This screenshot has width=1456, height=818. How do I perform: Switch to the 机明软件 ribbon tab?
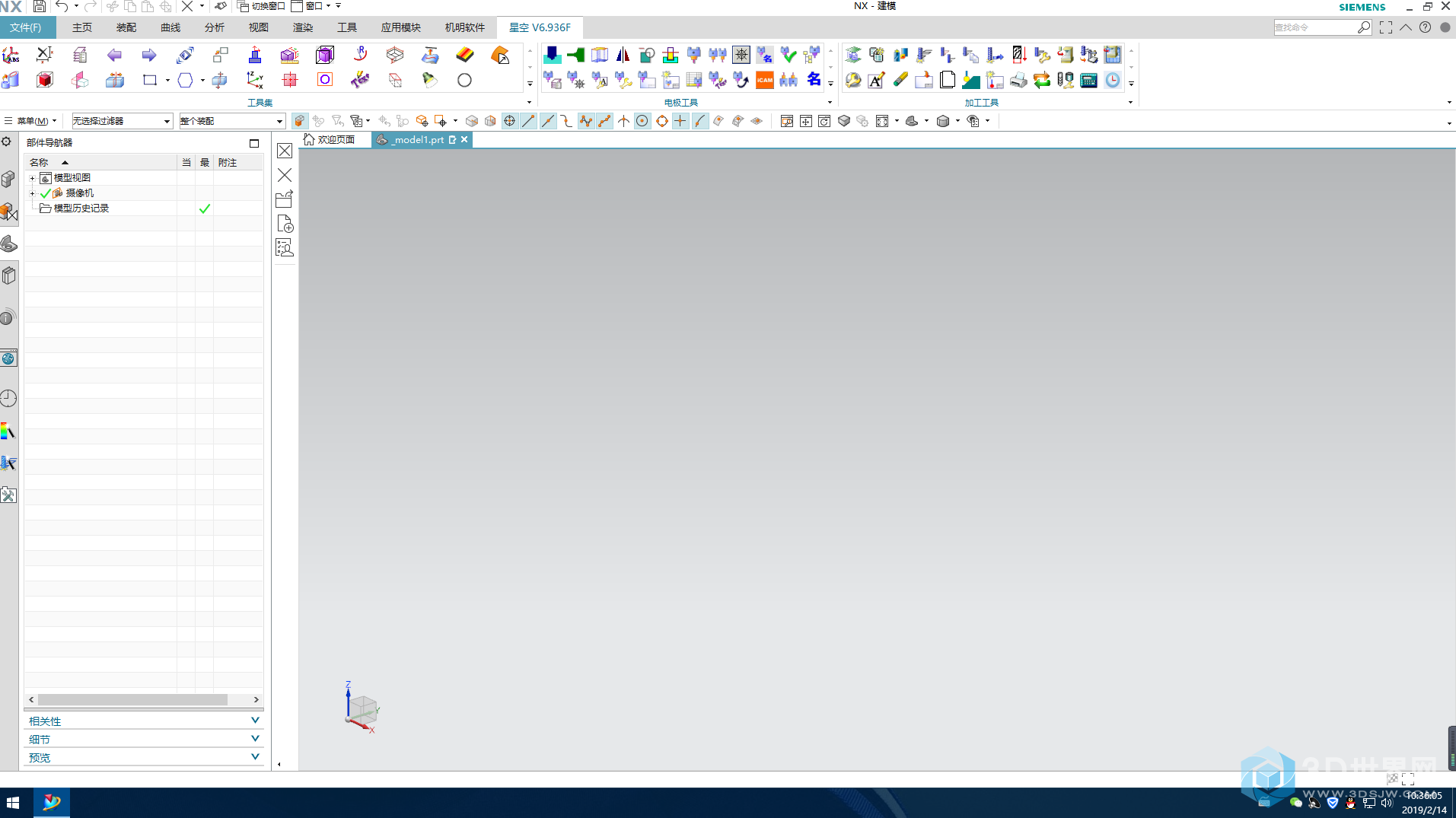(x=465, y=27)
